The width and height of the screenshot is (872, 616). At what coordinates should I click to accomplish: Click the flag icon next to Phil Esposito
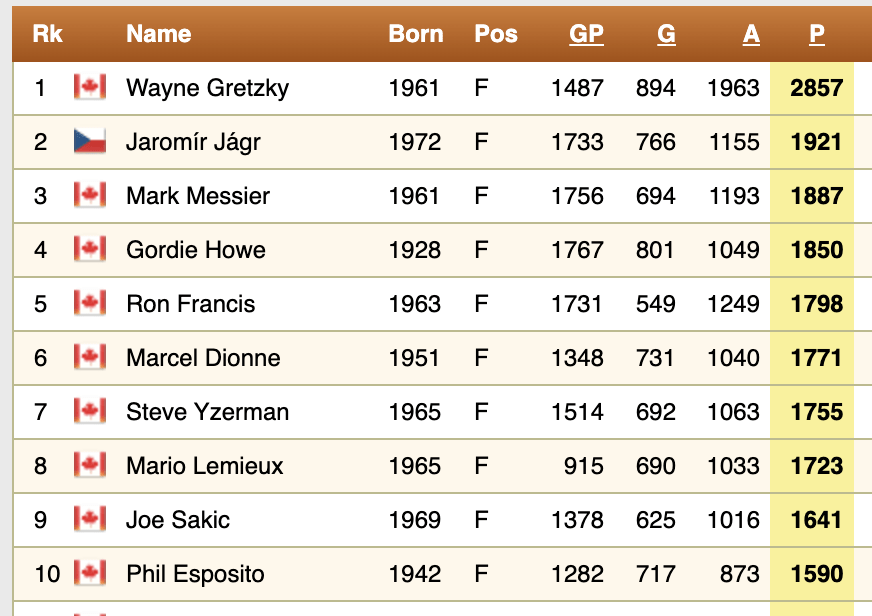pyautogui.click(x=90, y=574)
